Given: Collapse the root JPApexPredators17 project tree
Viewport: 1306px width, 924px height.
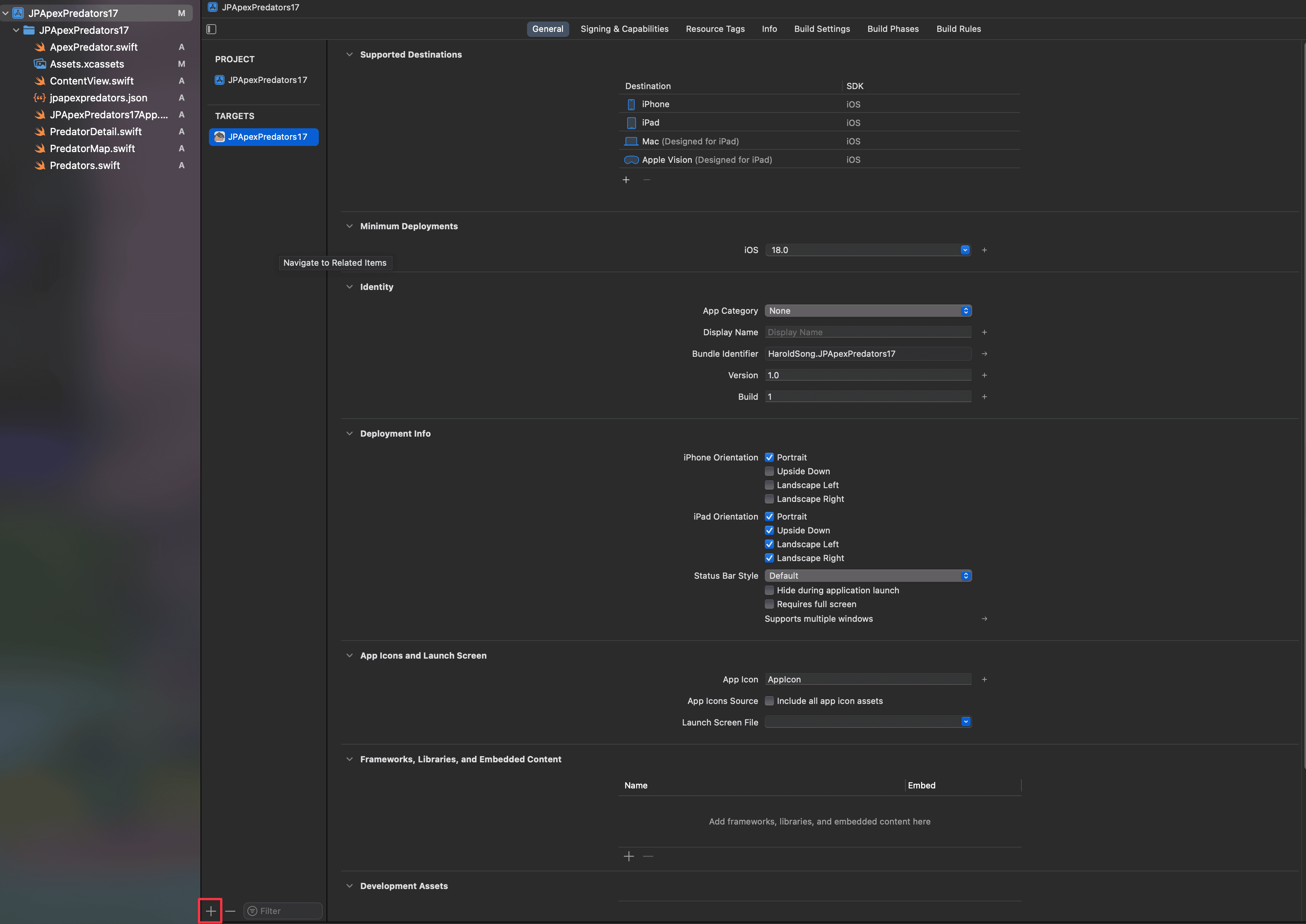Looking at the screenshot, I should (6, 13).
